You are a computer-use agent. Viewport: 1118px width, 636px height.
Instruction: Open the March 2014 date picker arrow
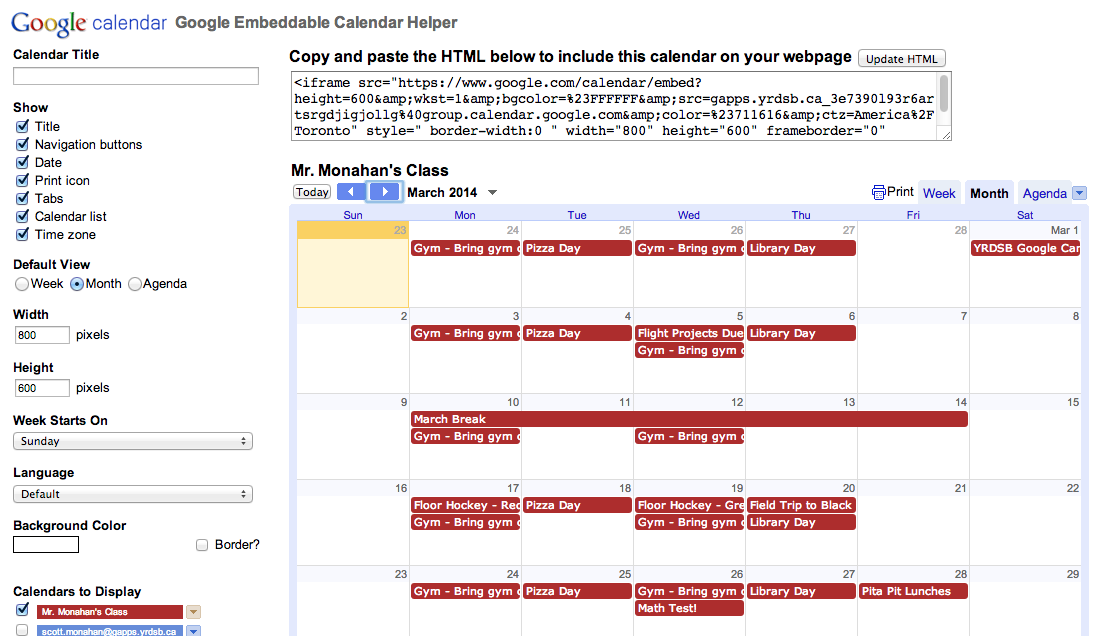(x=492, y=193)
